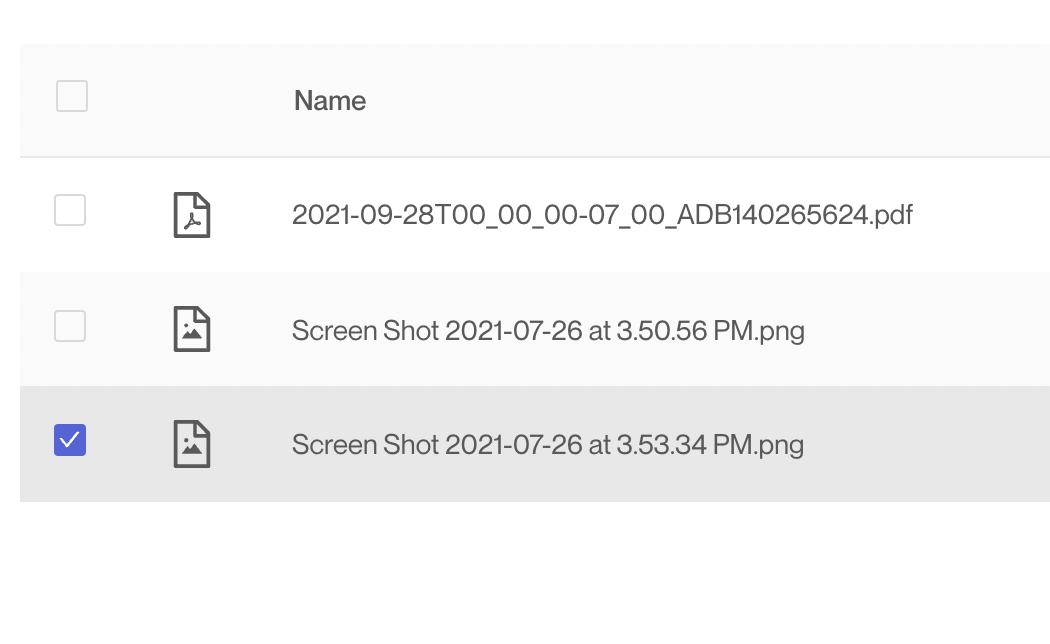Click the image thumbnail icon on the selected row
The width and height of the screenshot is (1050, 644).
click(x=194, y=444)
